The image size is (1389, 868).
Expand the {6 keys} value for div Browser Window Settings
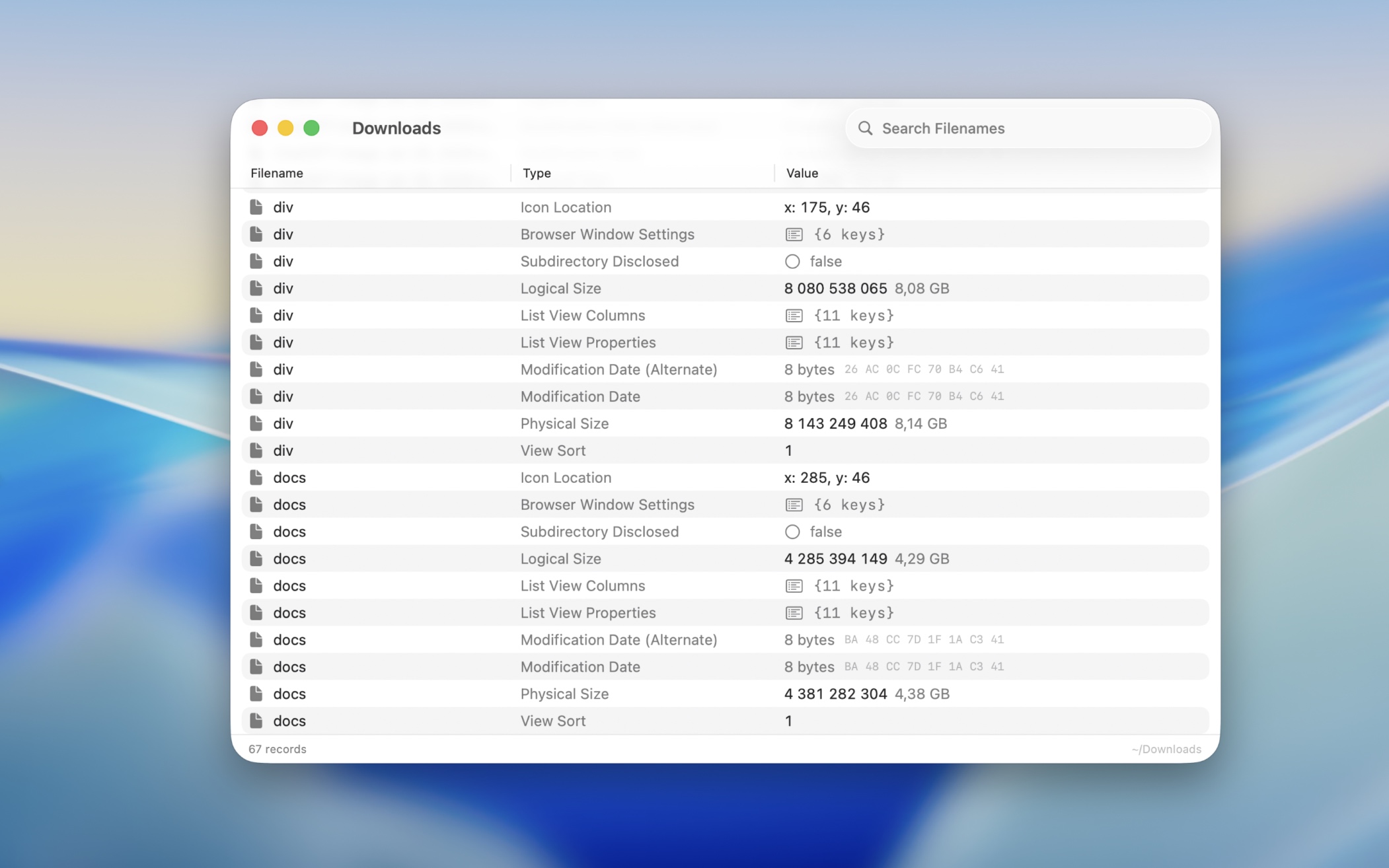[850, 234]
